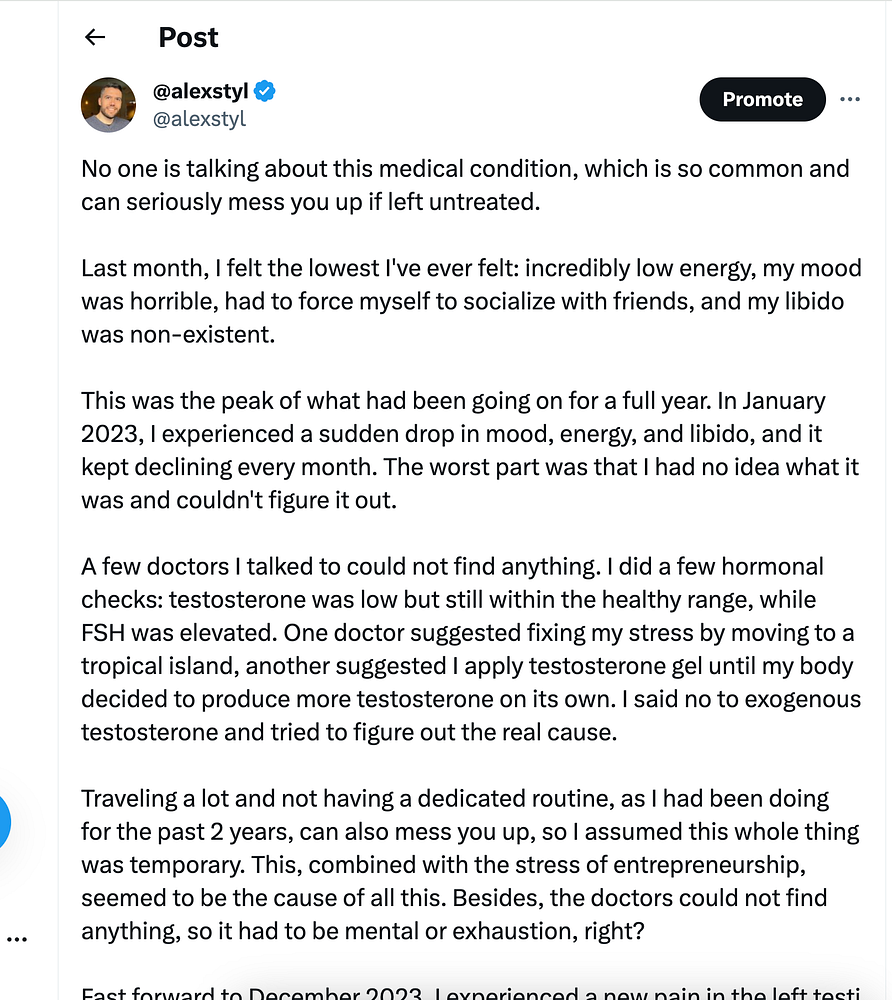Click the blue compose button at left edge
This screenshot has height=1000, width=892.
coord(3,824)
